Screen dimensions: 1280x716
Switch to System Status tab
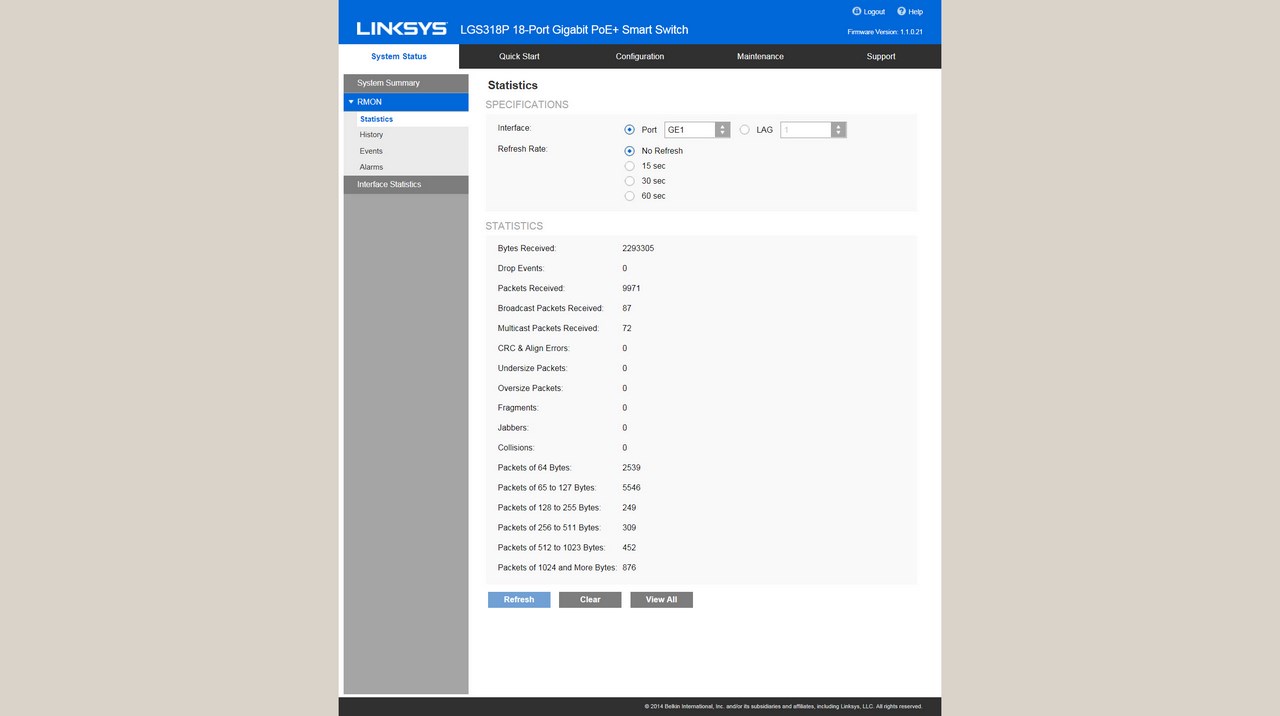[399, 57]
